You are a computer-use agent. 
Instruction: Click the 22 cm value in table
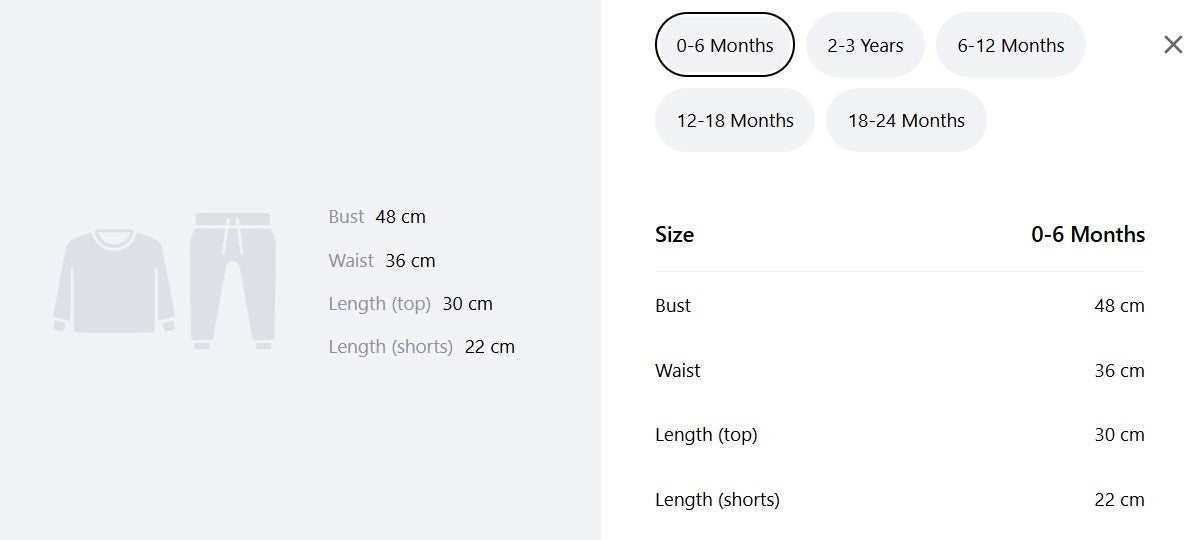point(1119,500)
